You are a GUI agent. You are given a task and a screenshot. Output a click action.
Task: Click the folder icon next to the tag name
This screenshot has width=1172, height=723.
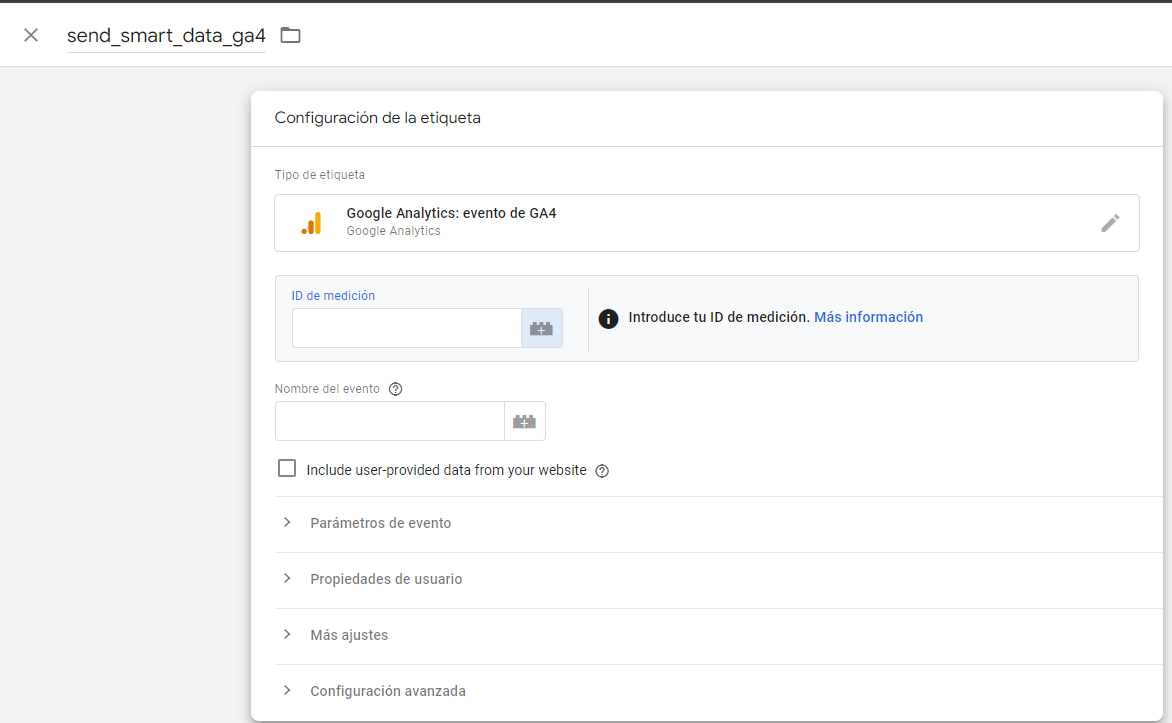tap(289, 33)
